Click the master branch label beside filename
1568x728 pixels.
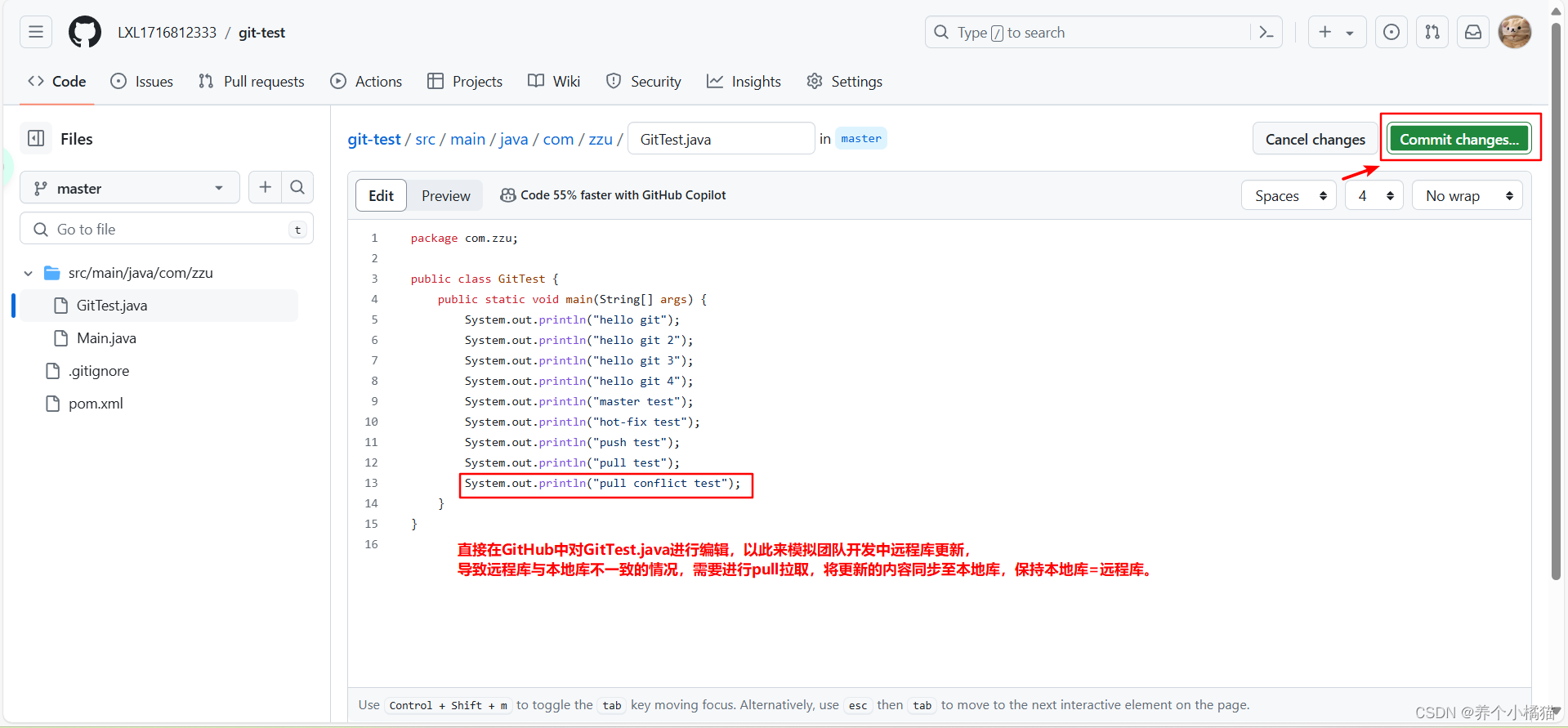click(861, 138)
